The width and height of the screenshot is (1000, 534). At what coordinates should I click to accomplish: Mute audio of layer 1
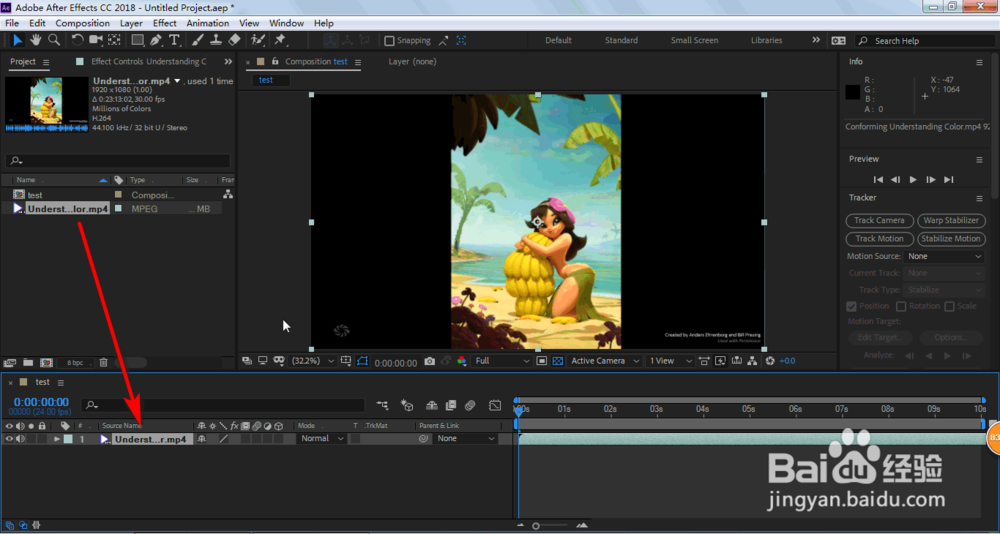20,439
